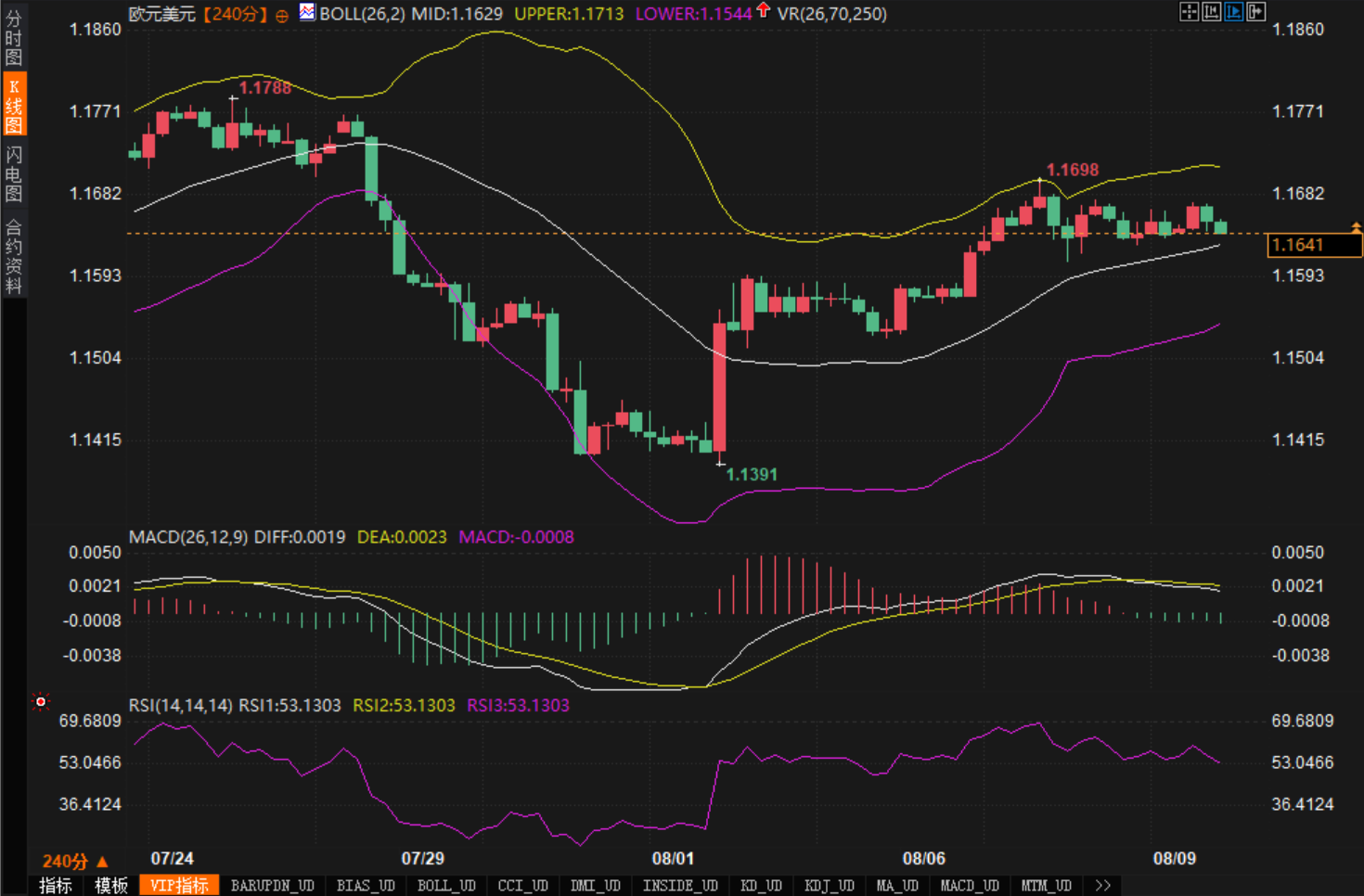This screenshot has width=1364, height=896.
Task: Click the orange circle-plus icon after 240分
Action: pyautogui.click(x=282, y=15)
